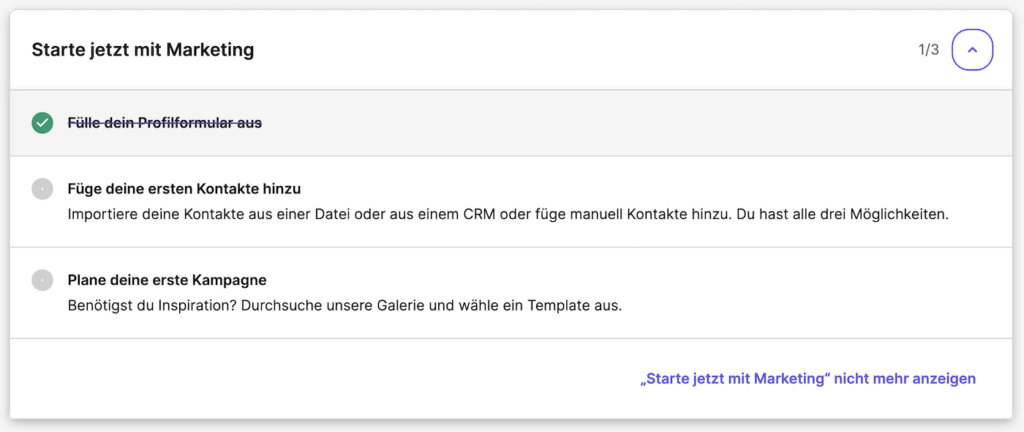Click the crossed-out 'Fülle dein Profilformular aus' text
The height and width of the screenshot is (432, 1024).
[164, 123]
